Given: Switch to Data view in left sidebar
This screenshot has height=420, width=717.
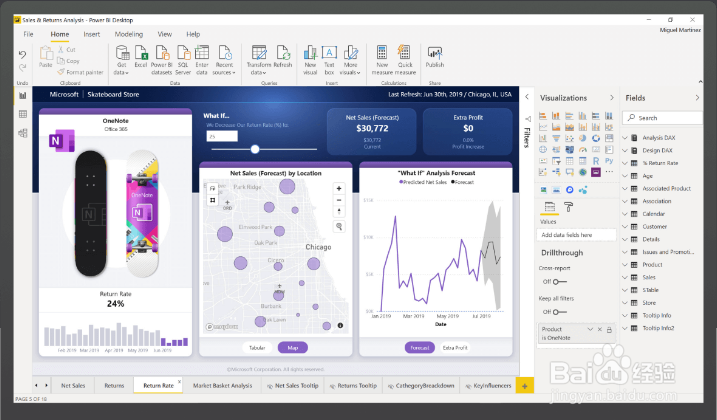Looking at the screenshot, I should coord(22,114).
